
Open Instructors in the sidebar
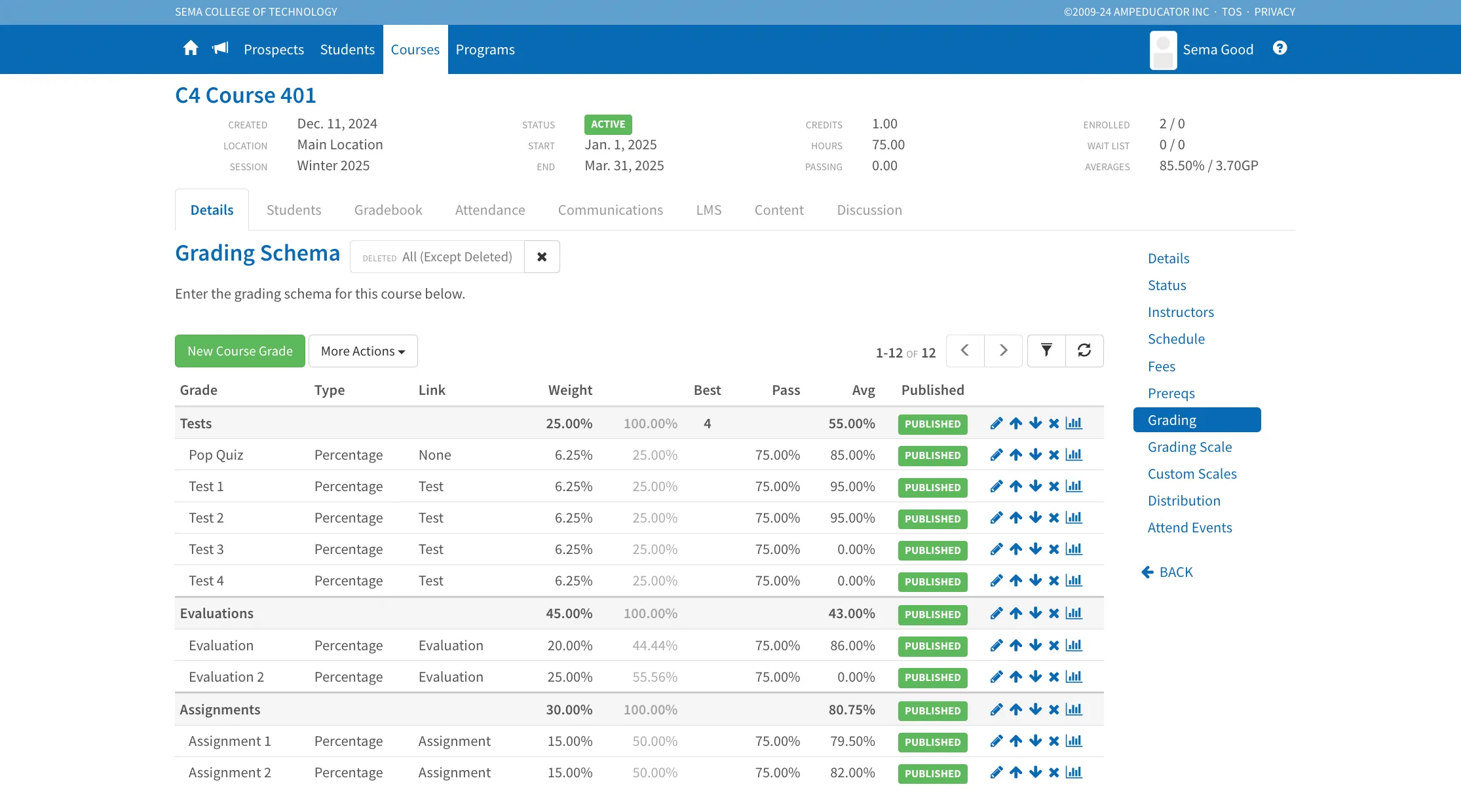[1181, 312]
